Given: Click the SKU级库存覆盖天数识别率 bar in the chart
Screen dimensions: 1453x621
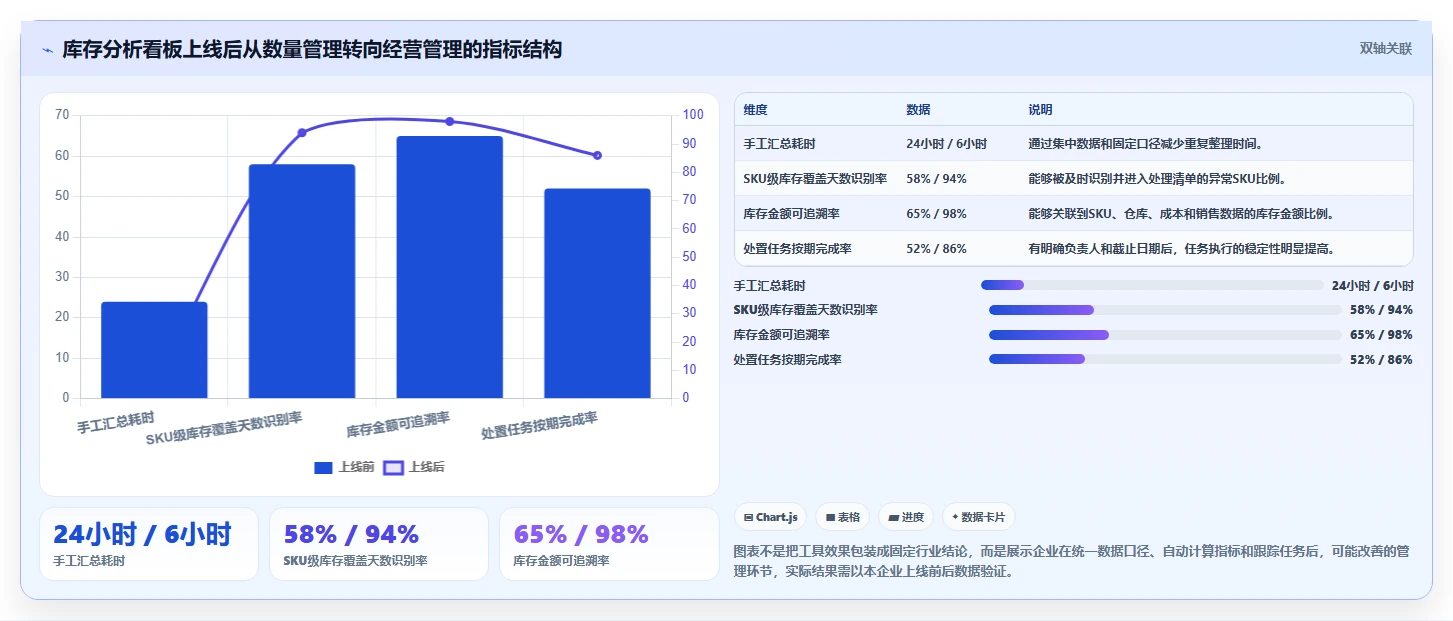Looking at the screenshot, I should point(302,281).
